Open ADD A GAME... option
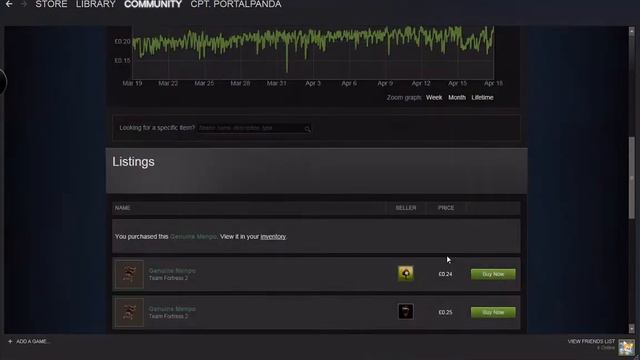 [x=33, y=341]
